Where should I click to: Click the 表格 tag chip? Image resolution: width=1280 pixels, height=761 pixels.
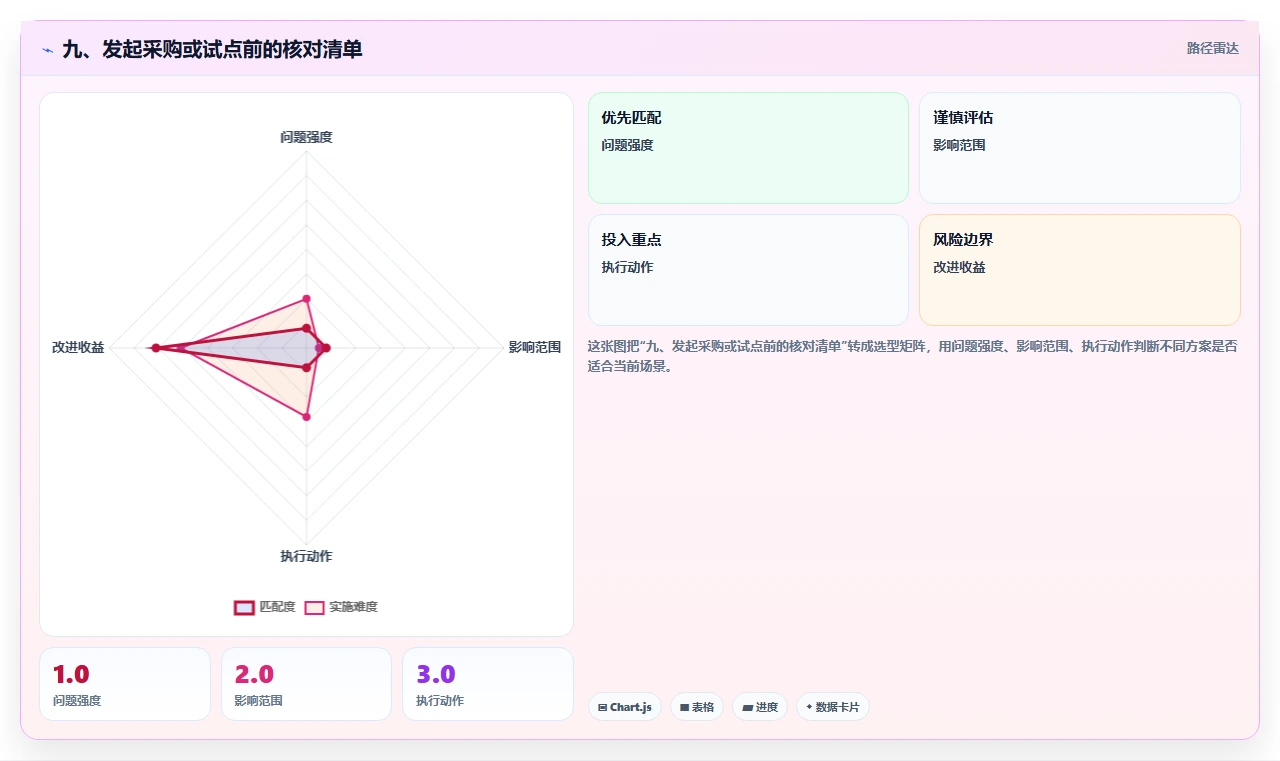point(697,707)
